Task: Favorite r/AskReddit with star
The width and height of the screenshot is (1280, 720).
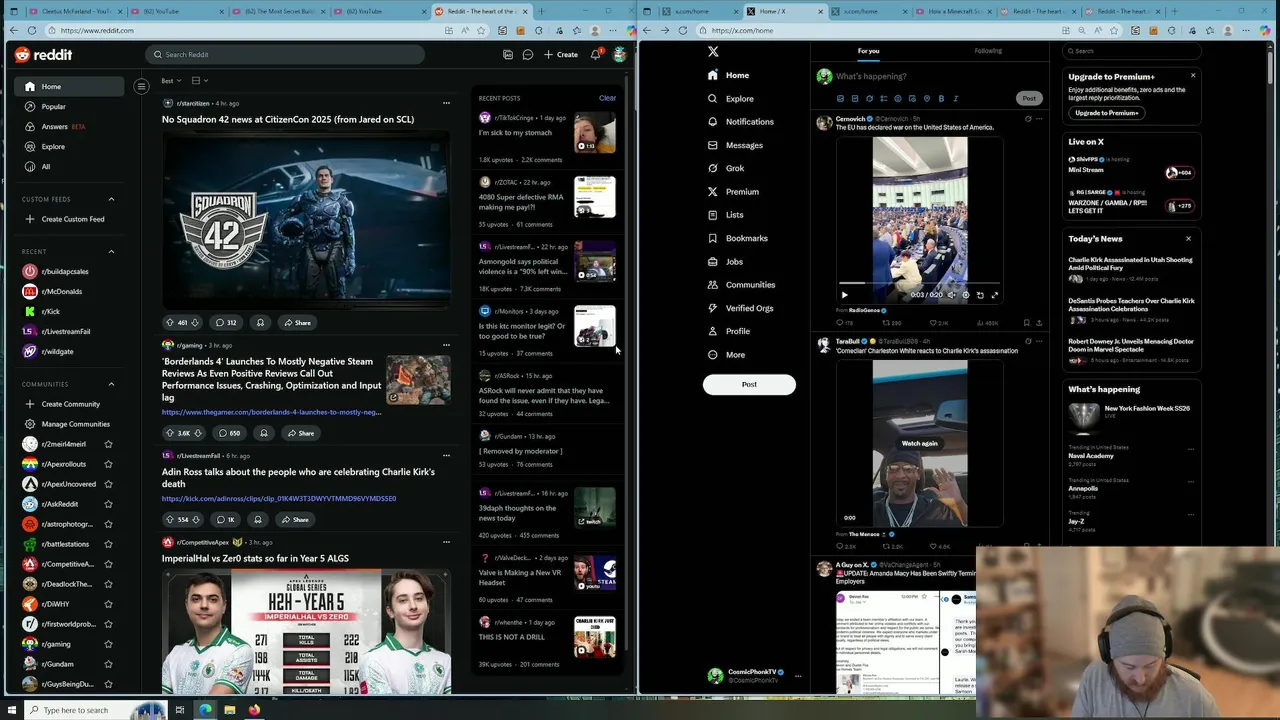Action: (108, 504)
